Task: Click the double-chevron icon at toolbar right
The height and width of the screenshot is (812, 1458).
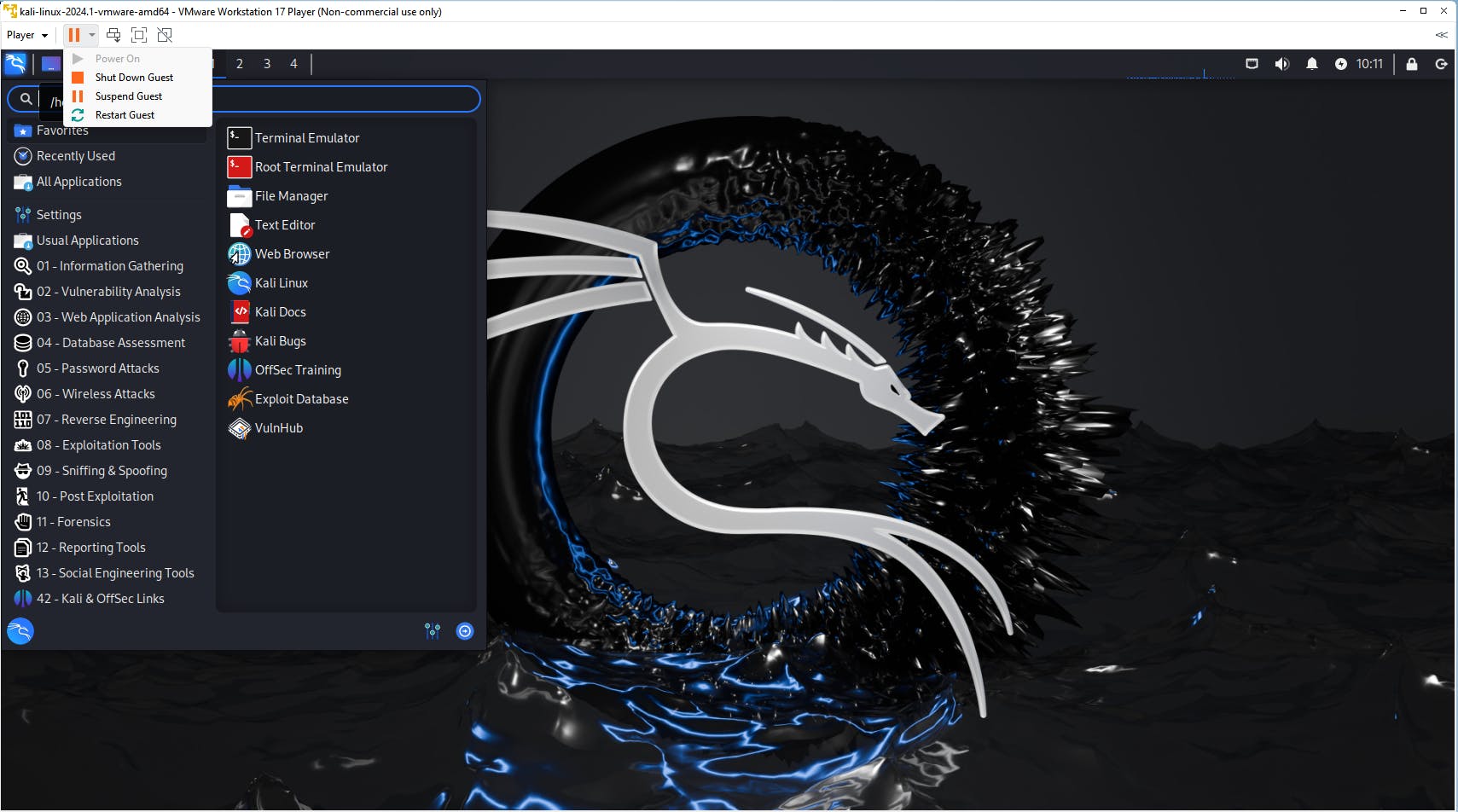Action: [x=1441, y=35]
